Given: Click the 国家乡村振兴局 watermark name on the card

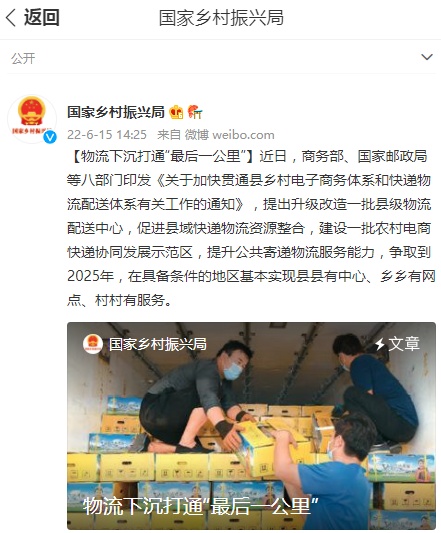Looking at the screenshot, I should click(x=158, y=344).
